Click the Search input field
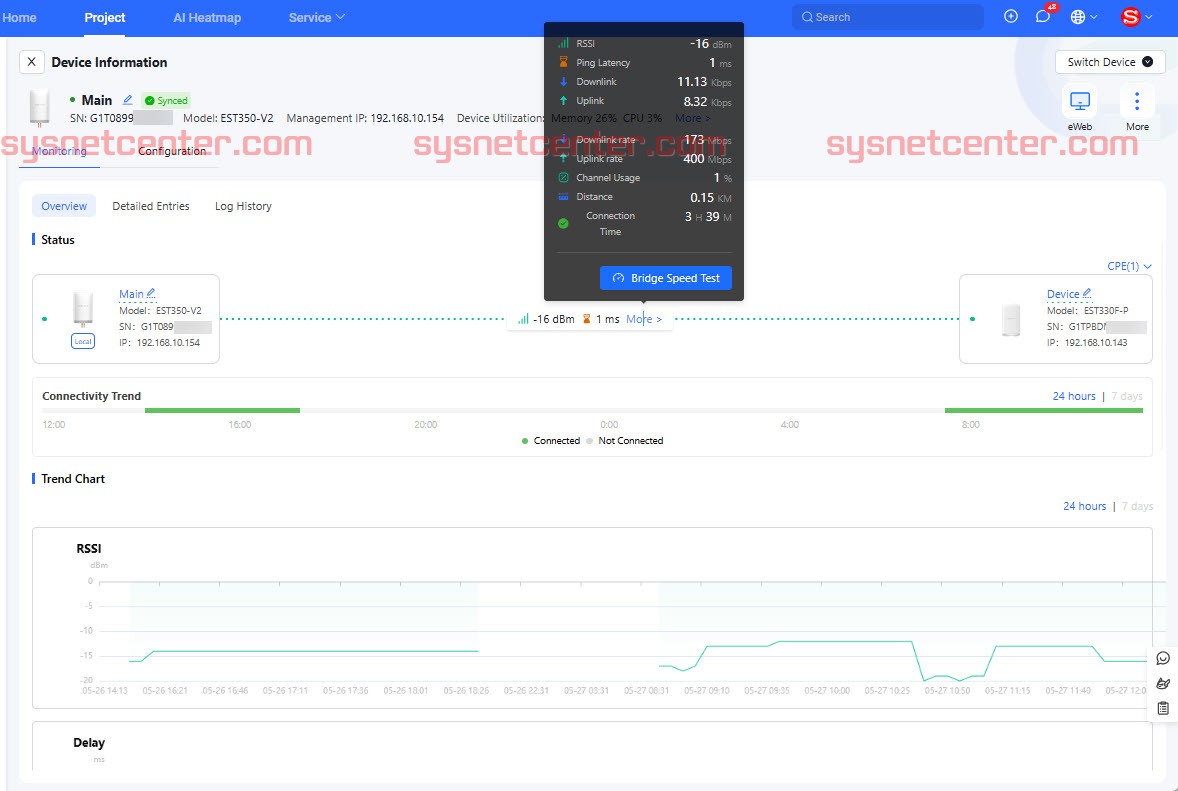 (x=887, y=17)
